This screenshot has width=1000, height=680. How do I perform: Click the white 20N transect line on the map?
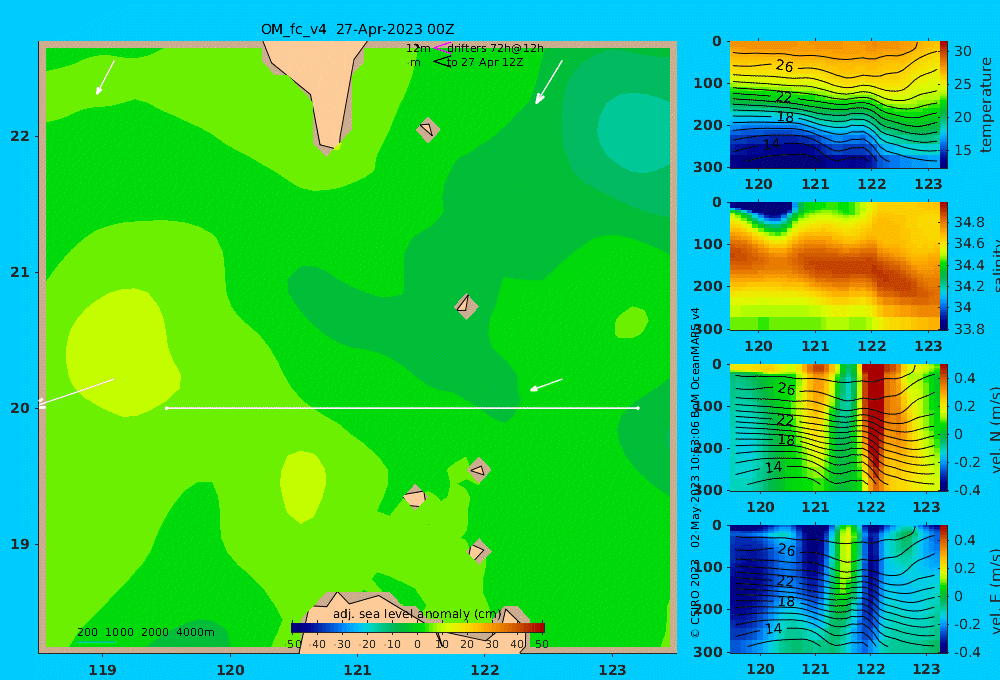[x=402, y=408]
